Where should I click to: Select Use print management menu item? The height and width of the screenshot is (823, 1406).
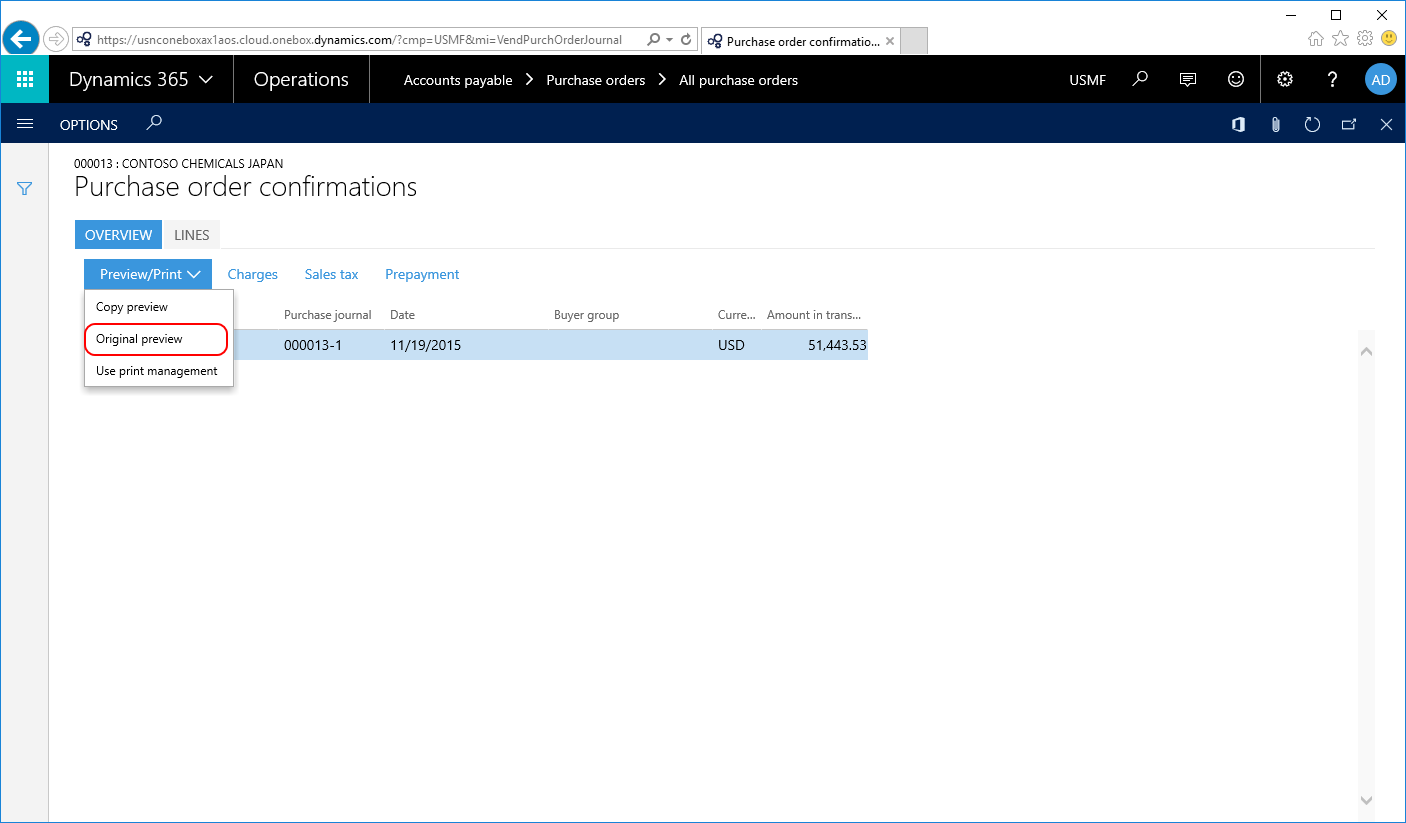[x=159, y=371]
